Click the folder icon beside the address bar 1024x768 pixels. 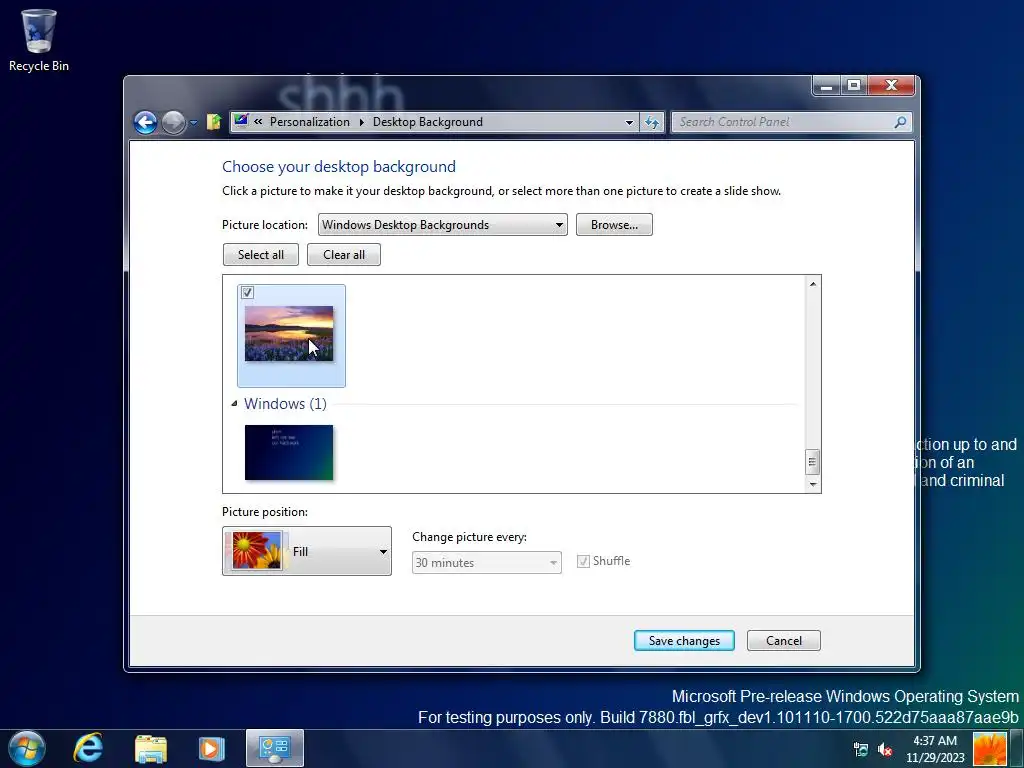pyautogui.click(x=214, y=121)
